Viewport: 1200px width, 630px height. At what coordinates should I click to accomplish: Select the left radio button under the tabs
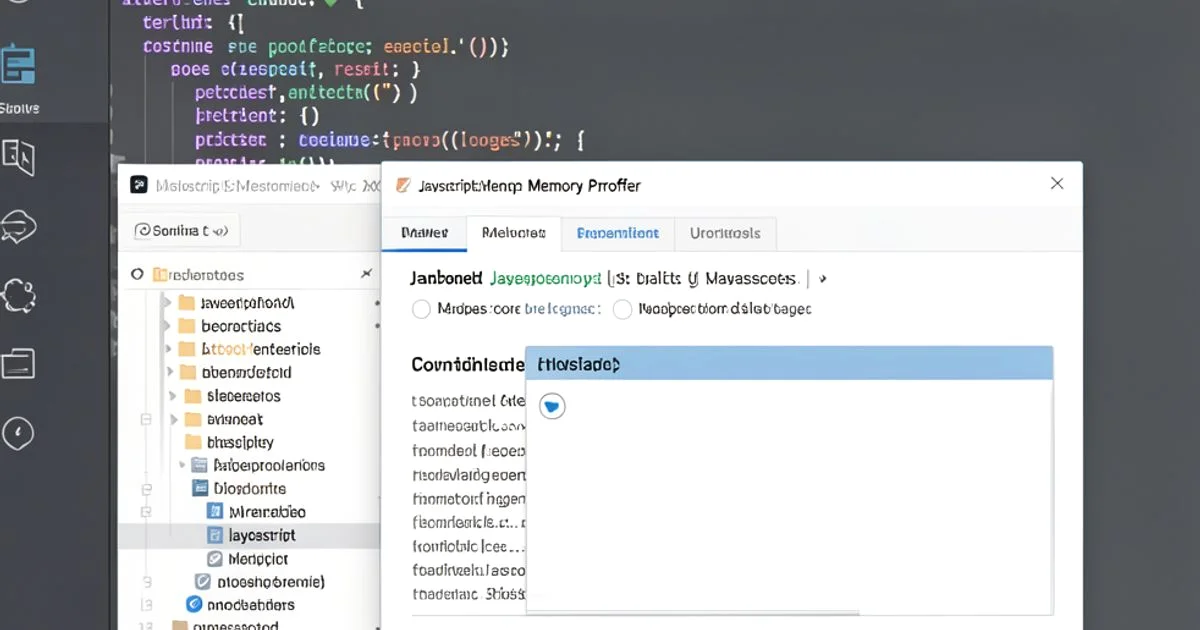tap(421, 309)
